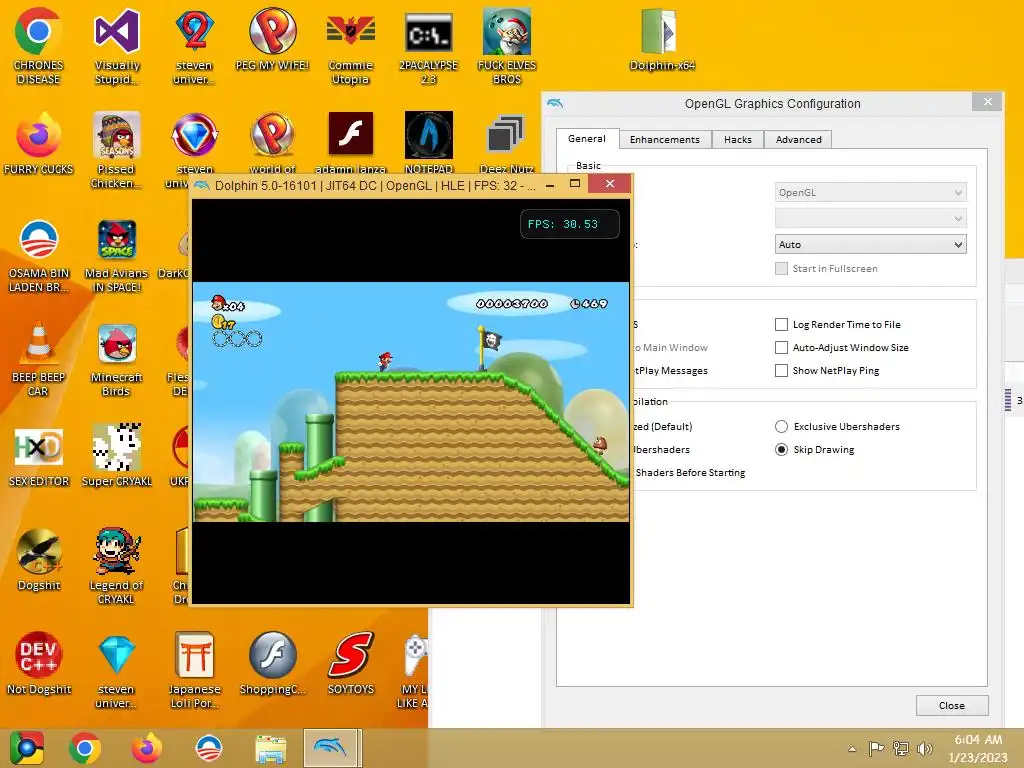Select the Pissed Chicken Seasons icon
Image resolution: width=1024 pixels, height=768 pixels.
tap(116, 150)
